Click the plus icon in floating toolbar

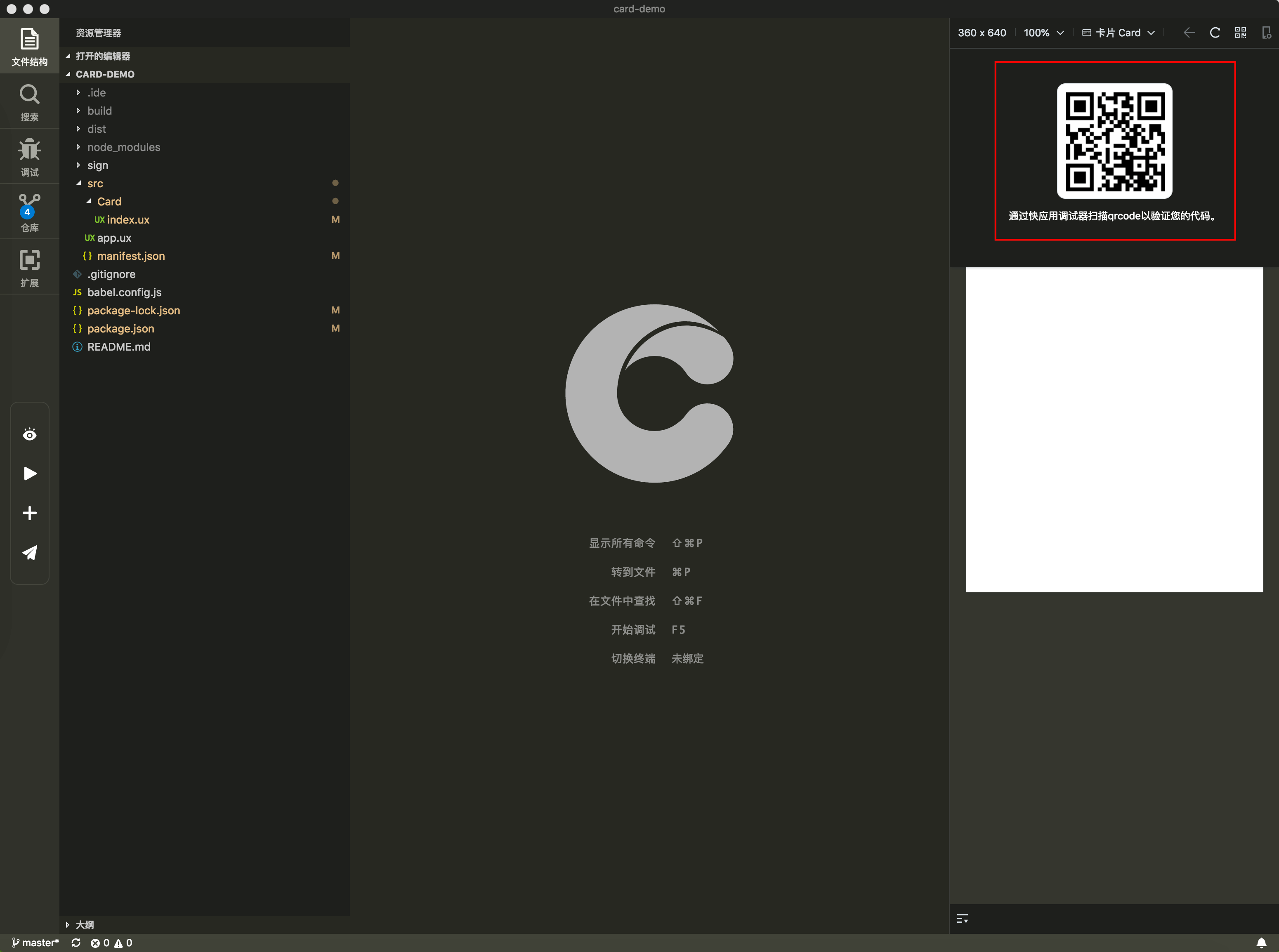(30, 513)
